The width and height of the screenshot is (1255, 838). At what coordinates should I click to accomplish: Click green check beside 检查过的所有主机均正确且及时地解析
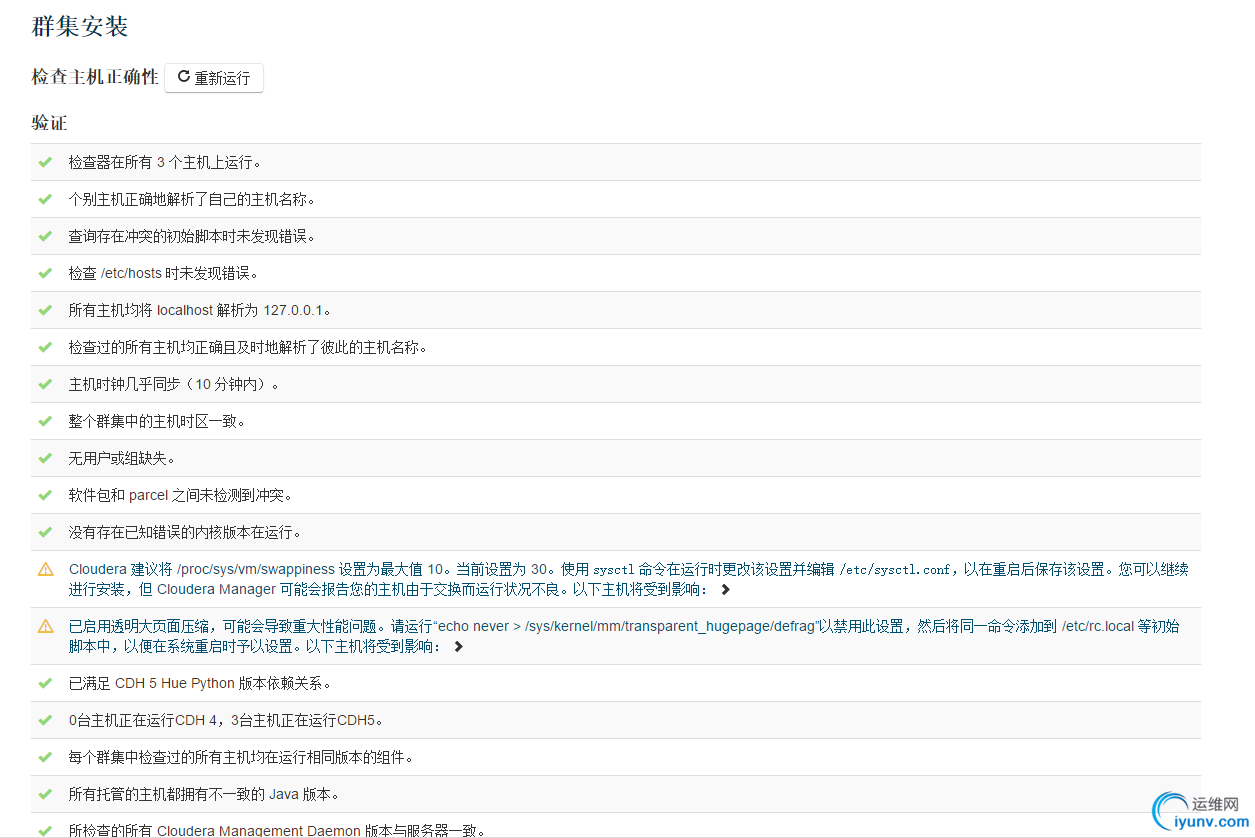click(45, 347)
